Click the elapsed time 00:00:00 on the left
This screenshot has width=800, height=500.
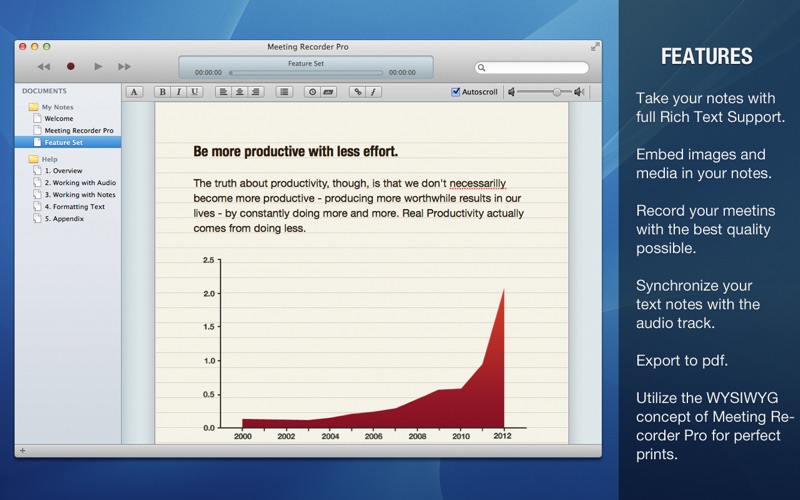[208, 73]
